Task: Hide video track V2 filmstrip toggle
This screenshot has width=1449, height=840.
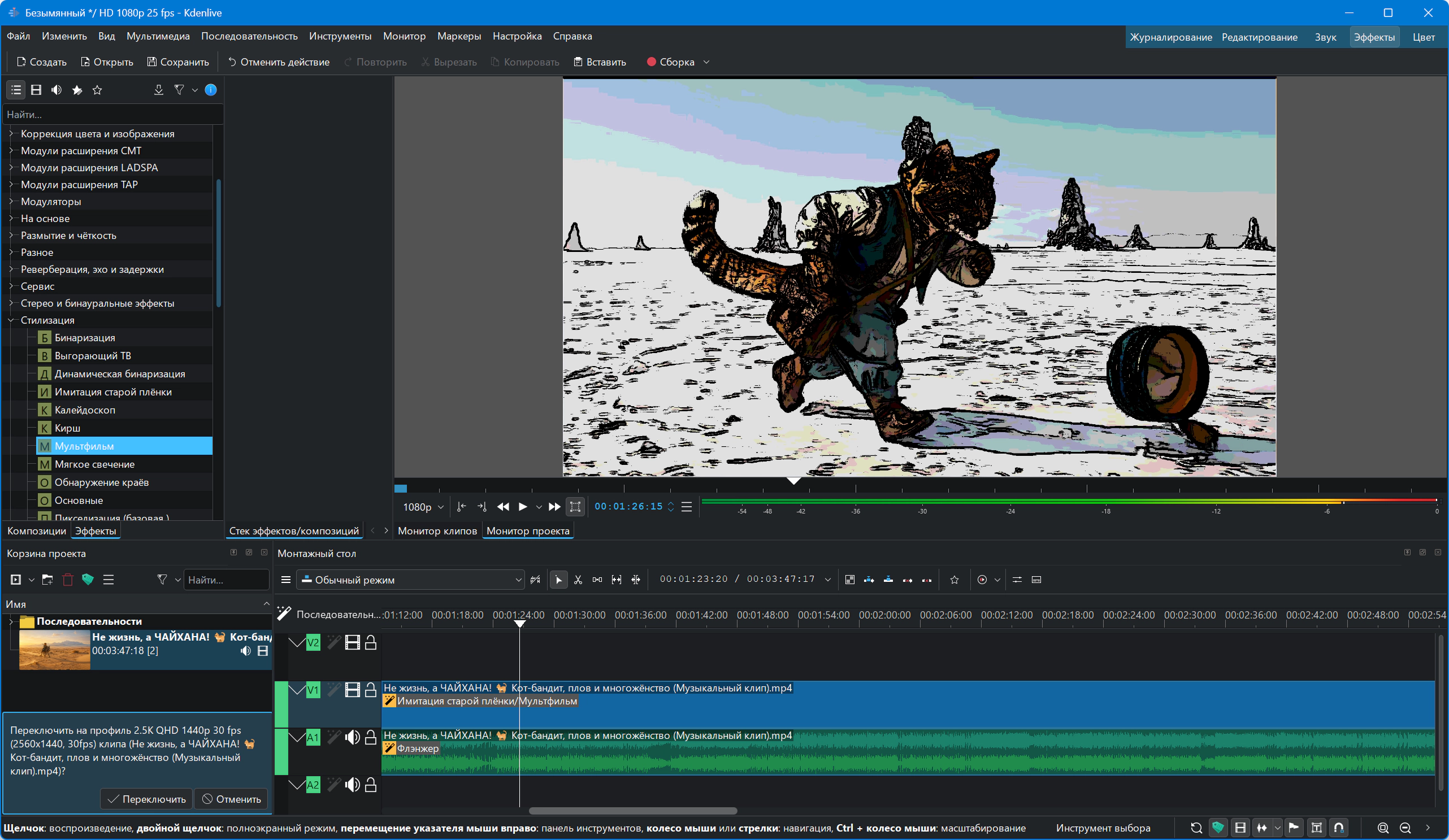Action: (352, 643)
